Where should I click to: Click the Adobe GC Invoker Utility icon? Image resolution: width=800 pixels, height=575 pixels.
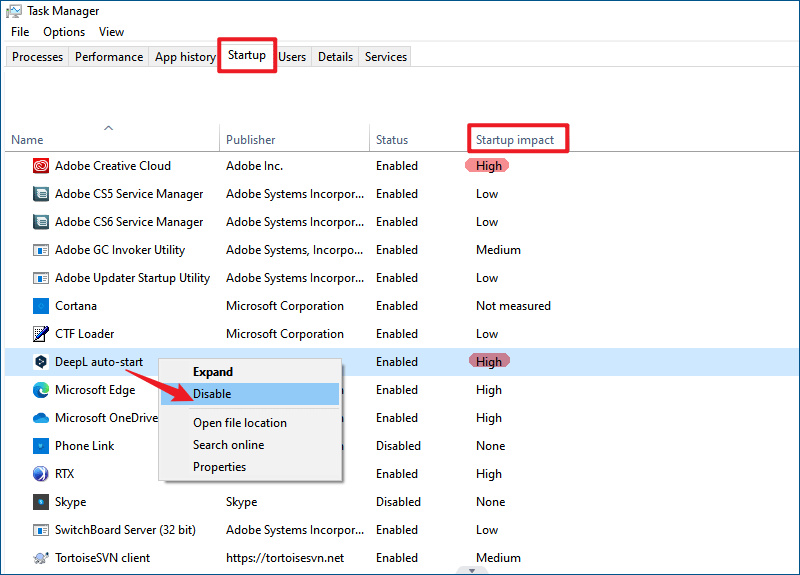[x=41, y=250]
